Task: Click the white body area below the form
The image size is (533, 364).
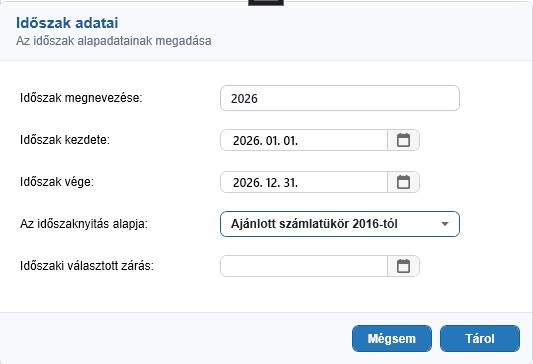Action: click(266, 295)
